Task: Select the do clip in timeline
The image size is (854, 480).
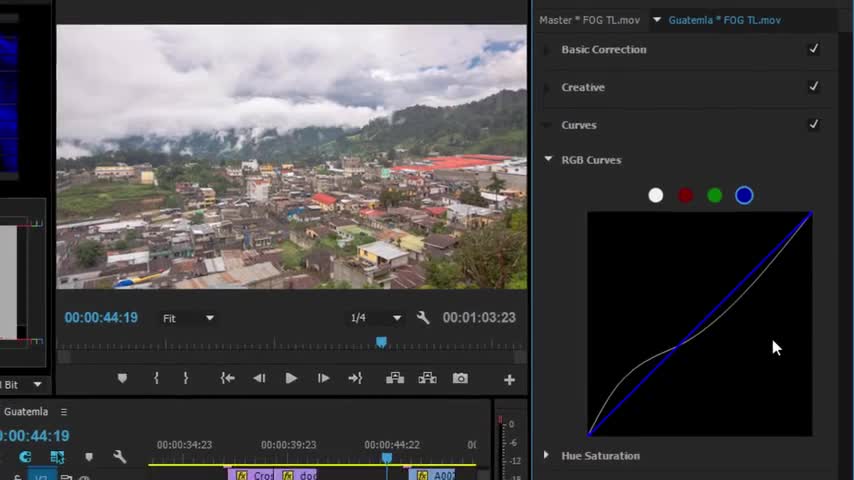Action: (296, 475)
